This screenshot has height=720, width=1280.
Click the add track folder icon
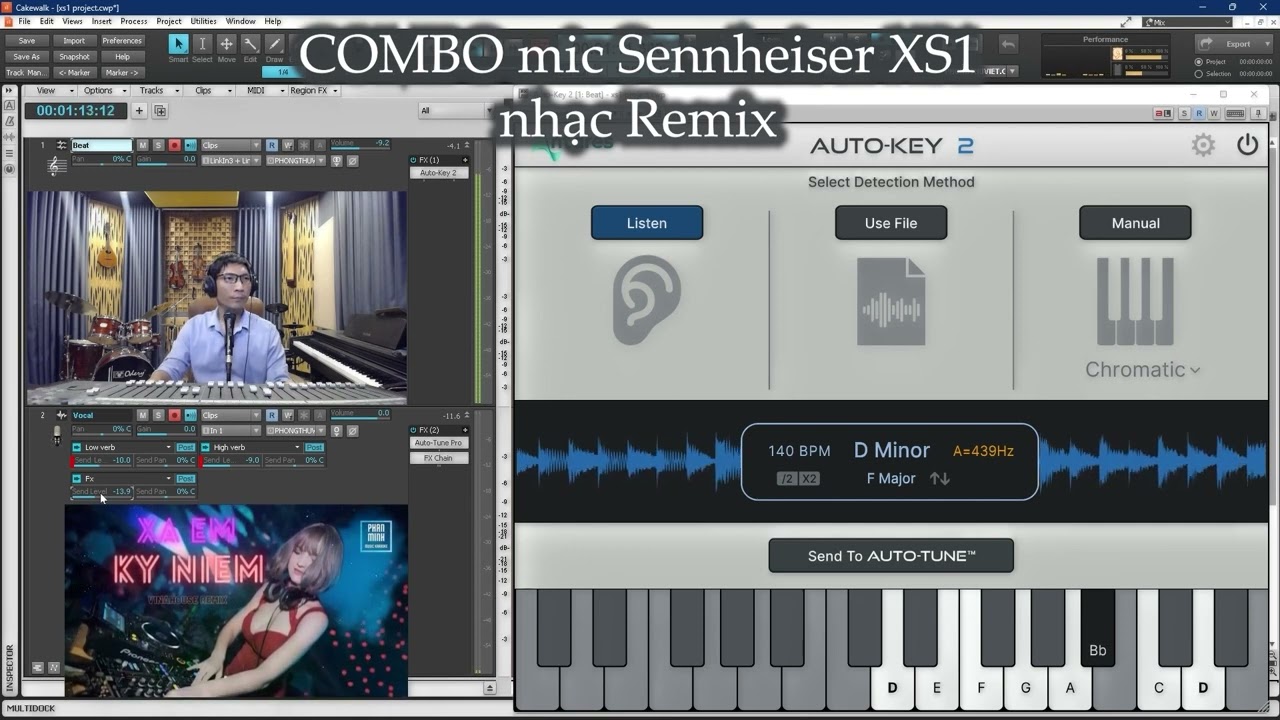[160, 111]
